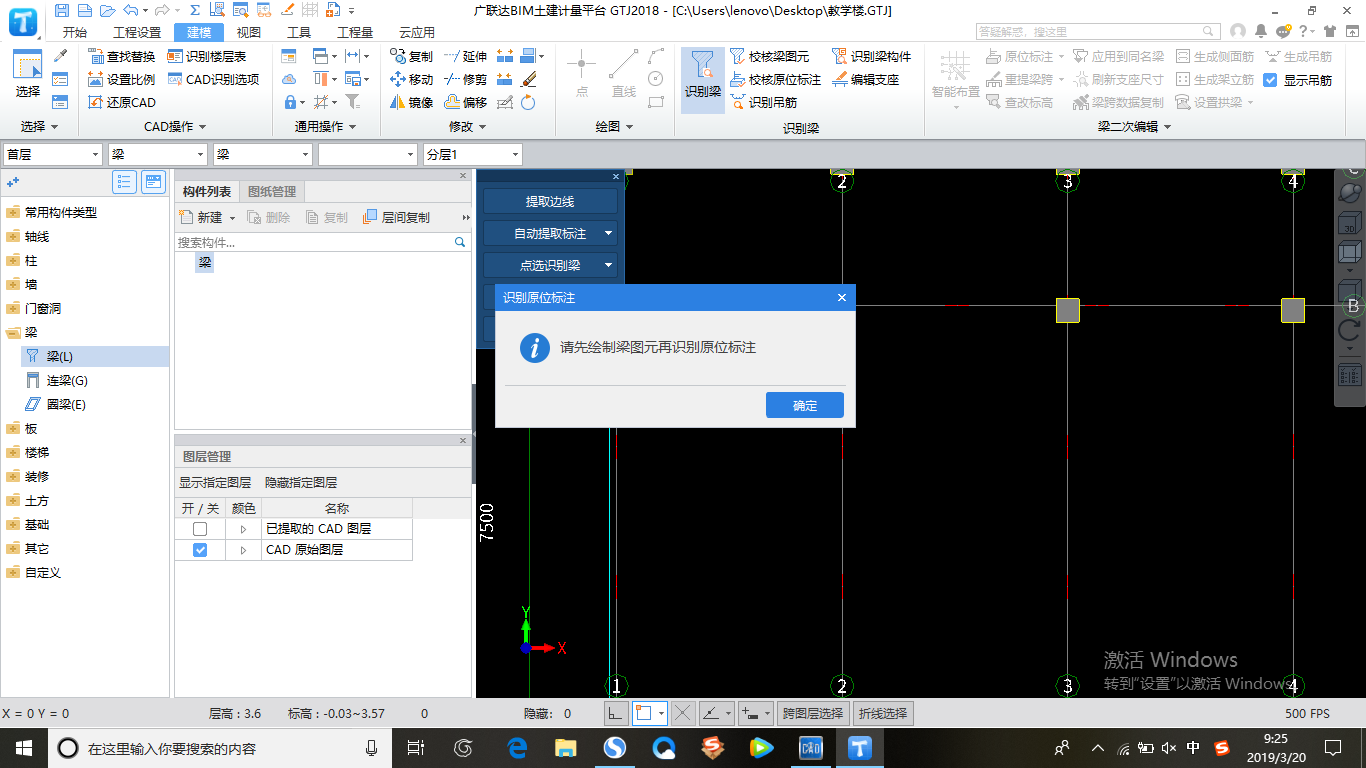Image resolution: width=1366 pixels, height=768 pixels.
Task: Expand the 基础 category in tree
Action: pos(13,525)
